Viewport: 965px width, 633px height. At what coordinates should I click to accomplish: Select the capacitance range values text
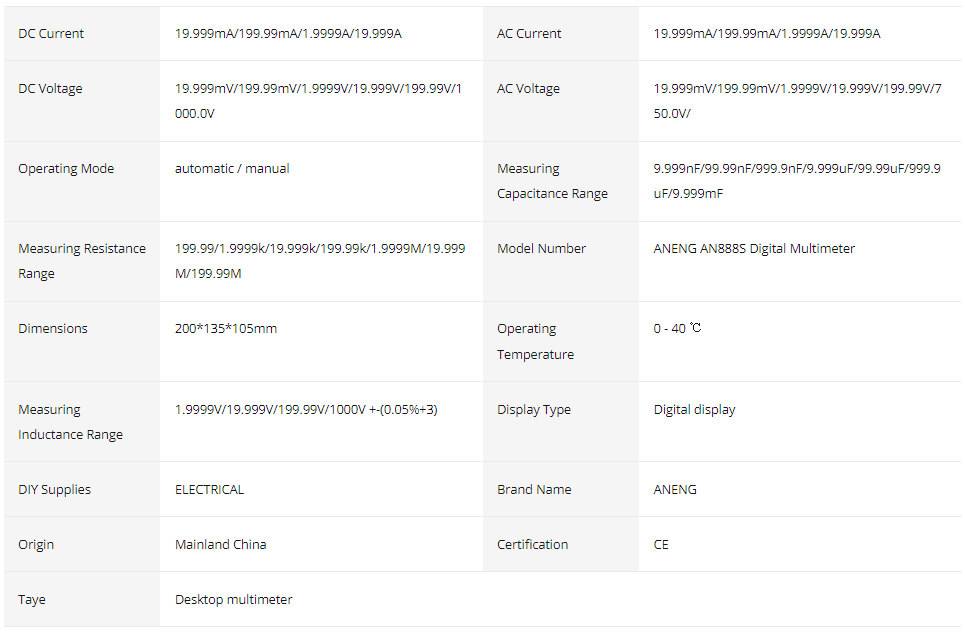(797, 181)
